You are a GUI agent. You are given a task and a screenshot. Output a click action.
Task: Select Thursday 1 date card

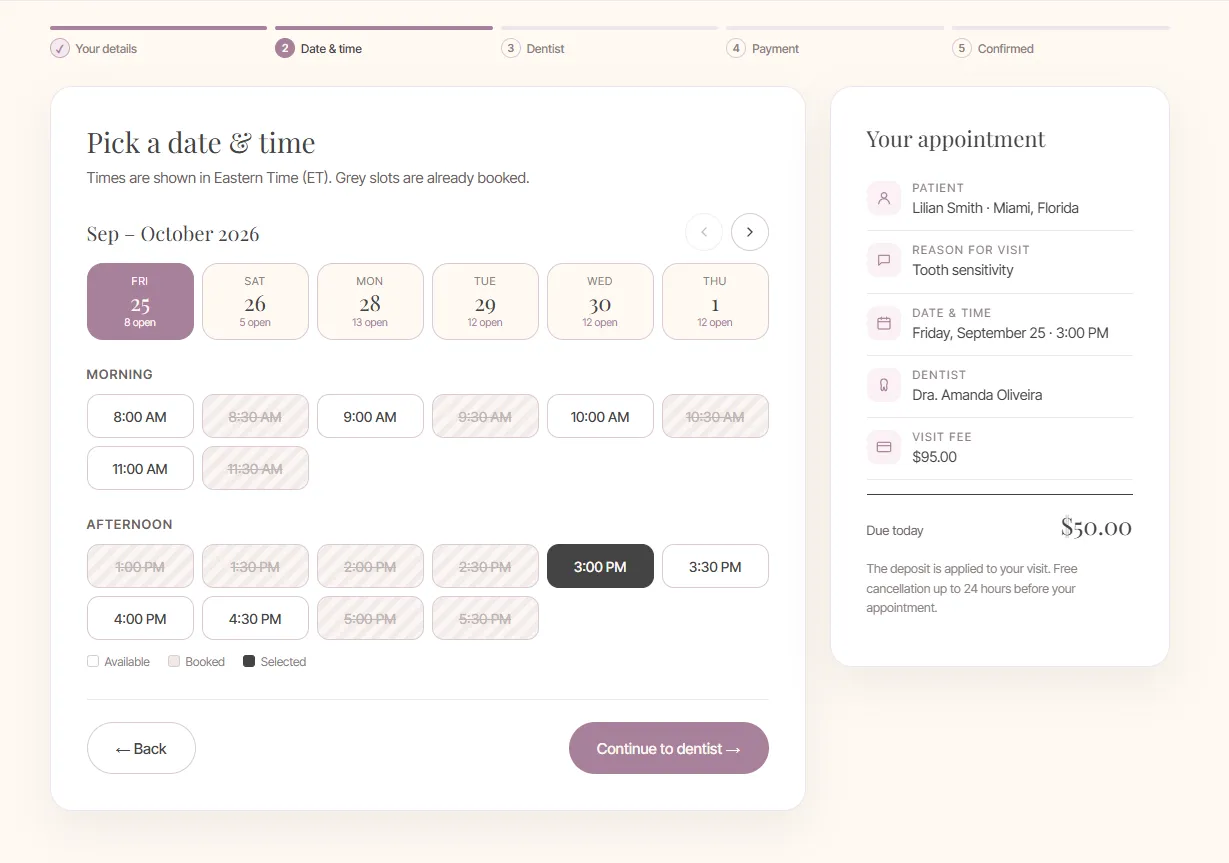click(x=715, y=301)
